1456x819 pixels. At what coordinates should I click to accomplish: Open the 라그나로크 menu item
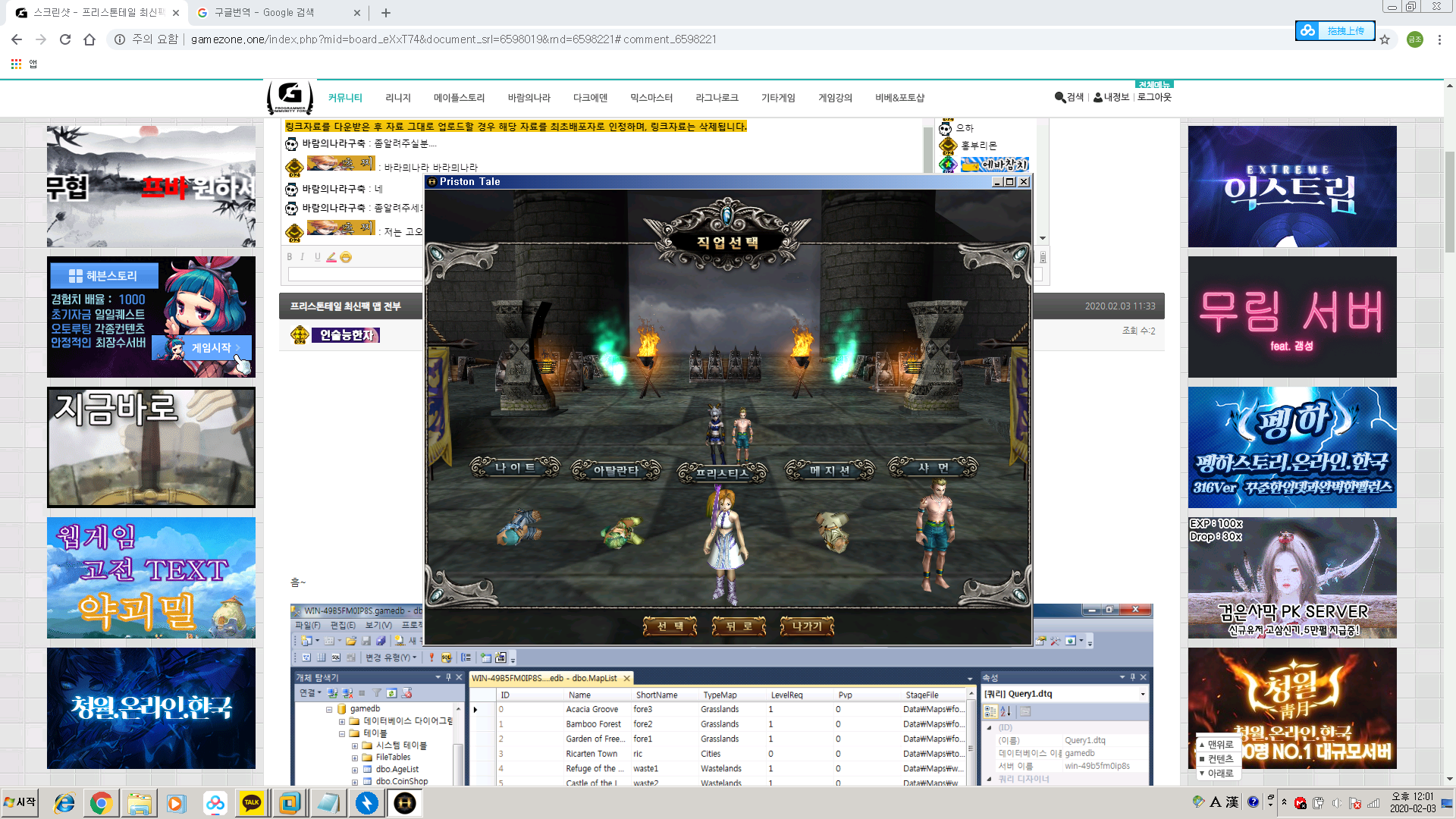pos(717,98)
